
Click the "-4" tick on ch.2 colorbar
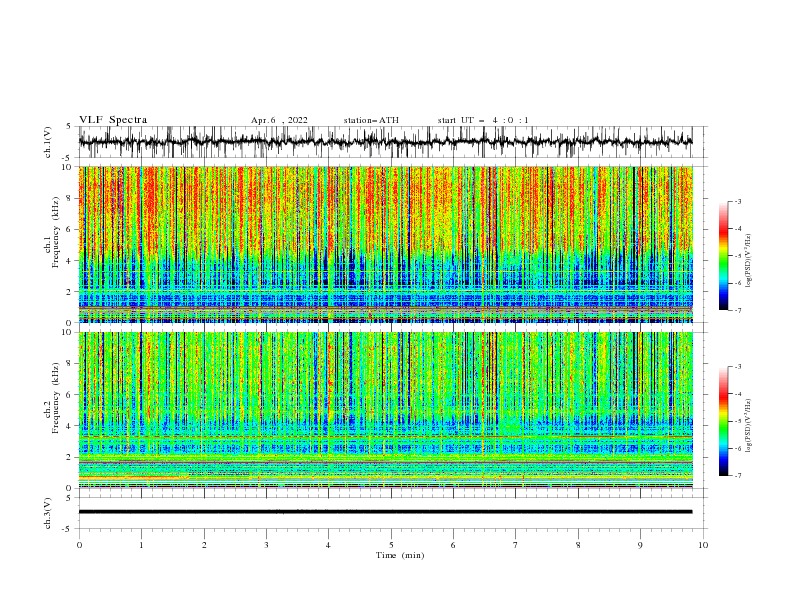coord(738,394)
